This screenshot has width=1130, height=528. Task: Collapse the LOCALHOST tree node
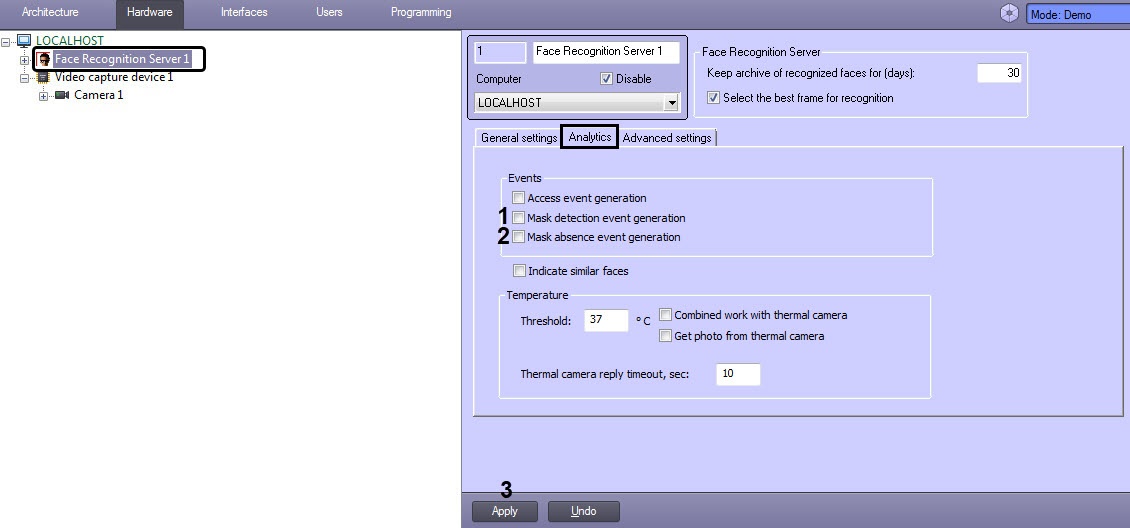(x=6, y=42)
